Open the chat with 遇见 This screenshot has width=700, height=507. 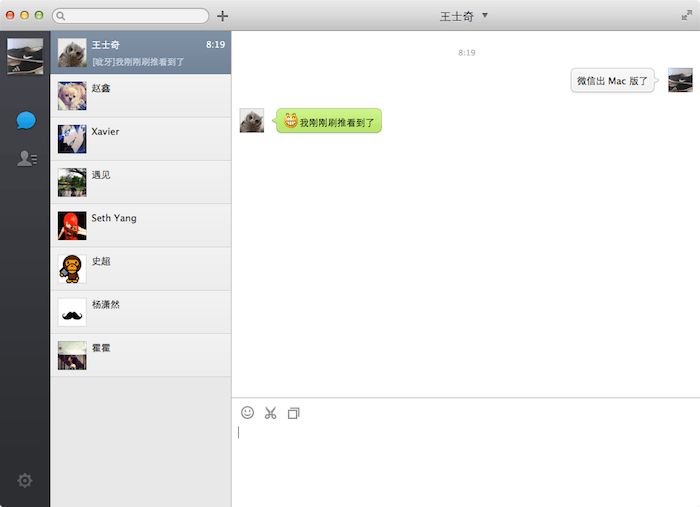click(x=141, y=183)
